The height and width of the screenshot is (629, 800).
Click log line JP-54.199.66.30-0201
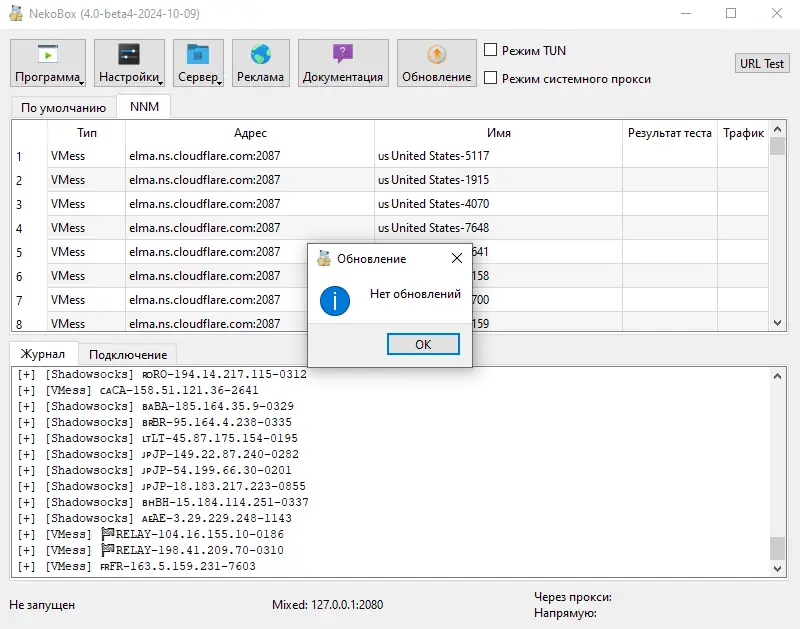pyautogui.click(x=155, y=470)
